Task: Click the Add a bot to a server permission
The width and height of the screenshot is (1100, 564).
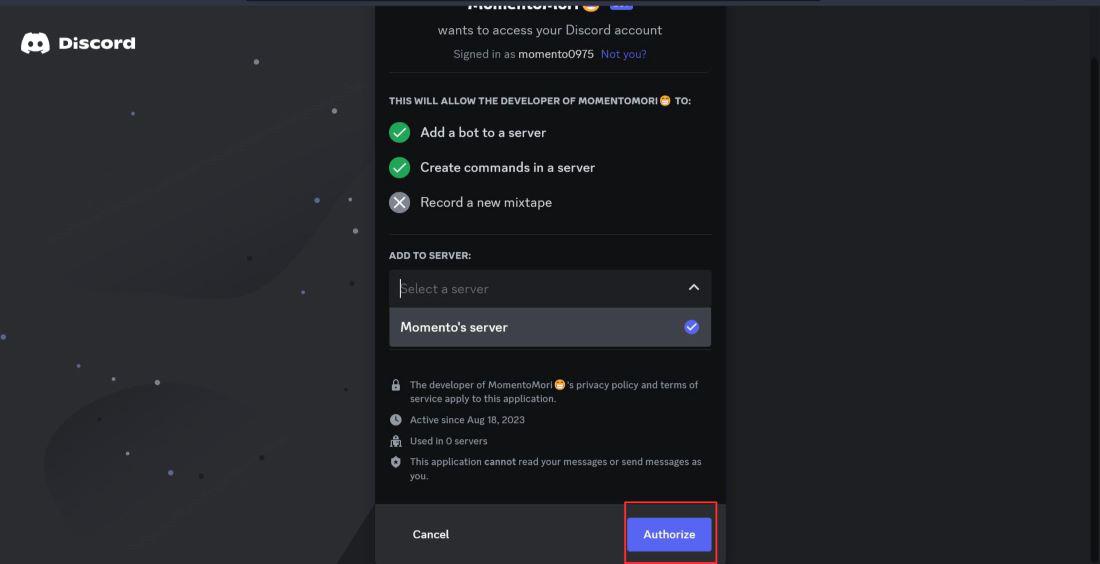Action: coord(483,132)
